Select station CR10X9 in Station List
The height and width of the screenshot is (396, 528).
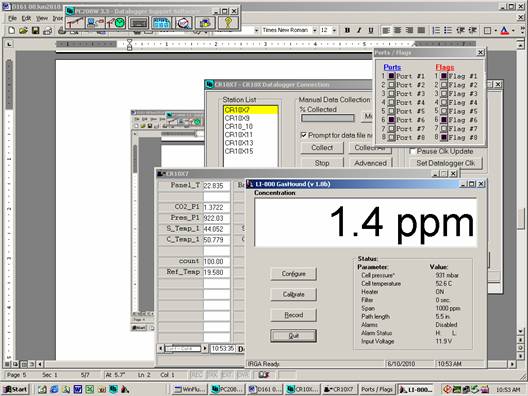(x=251, y=118)
